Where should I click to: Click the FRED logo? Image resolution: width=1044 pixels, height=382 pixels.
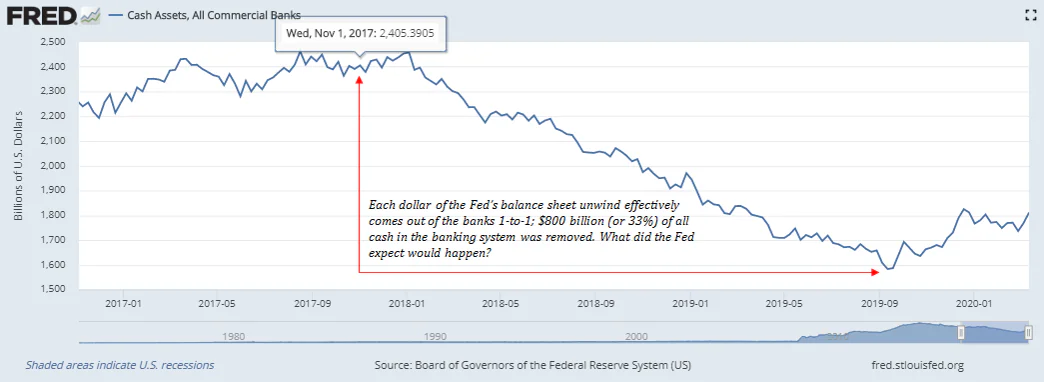coord(43,15)
